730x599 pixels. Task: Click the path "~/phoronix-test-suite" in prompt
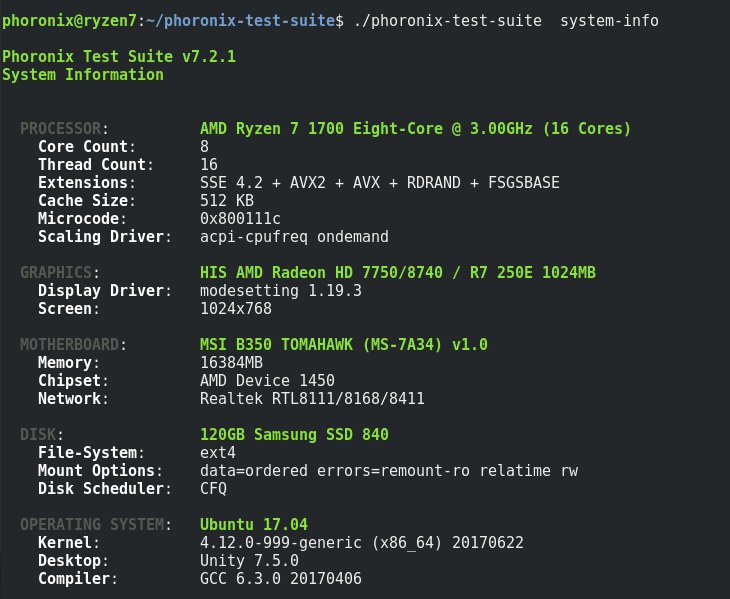coord(240,21)
